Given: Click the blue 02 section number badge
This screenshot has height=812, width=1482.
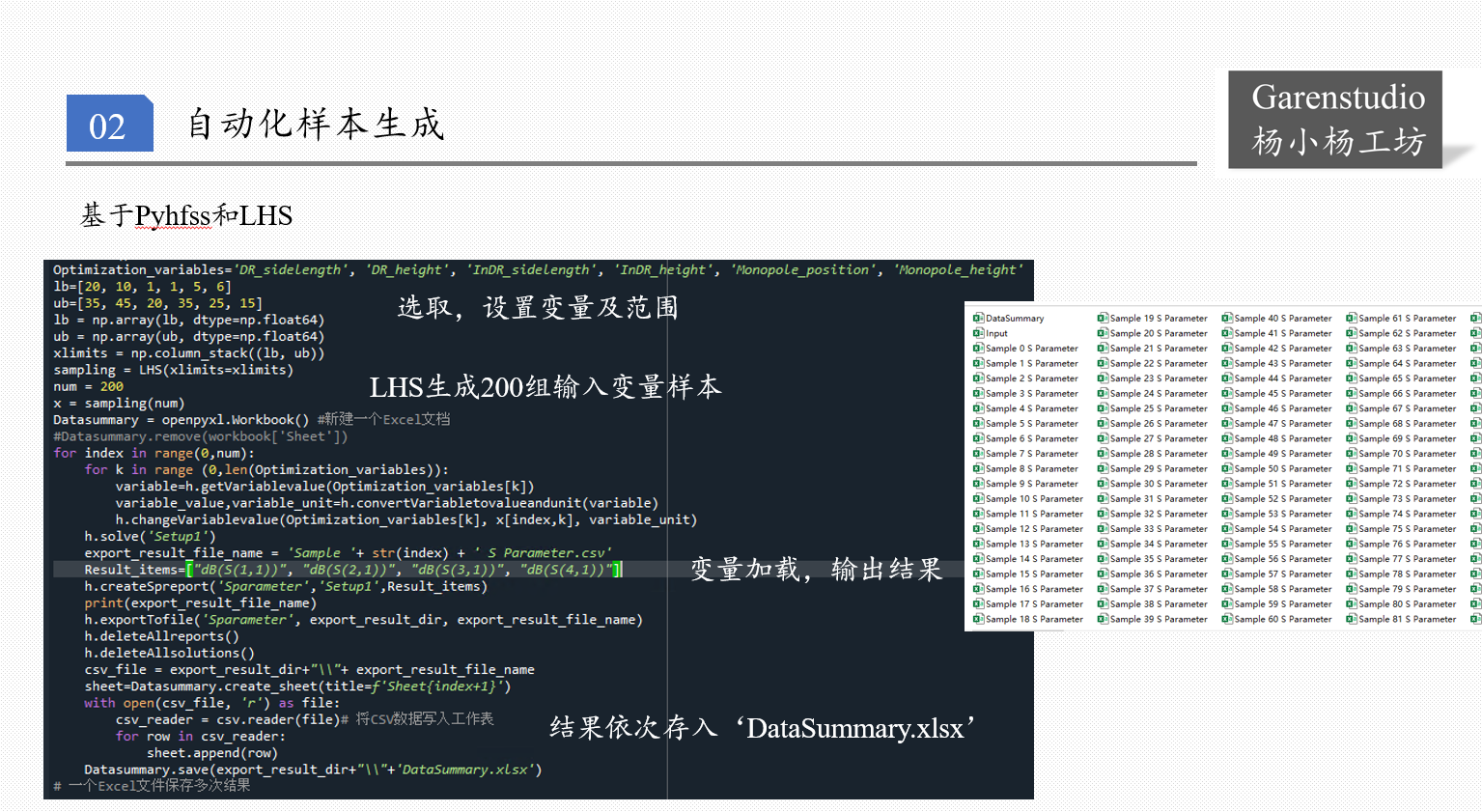Looking at the screenshot, I should 109,124.
